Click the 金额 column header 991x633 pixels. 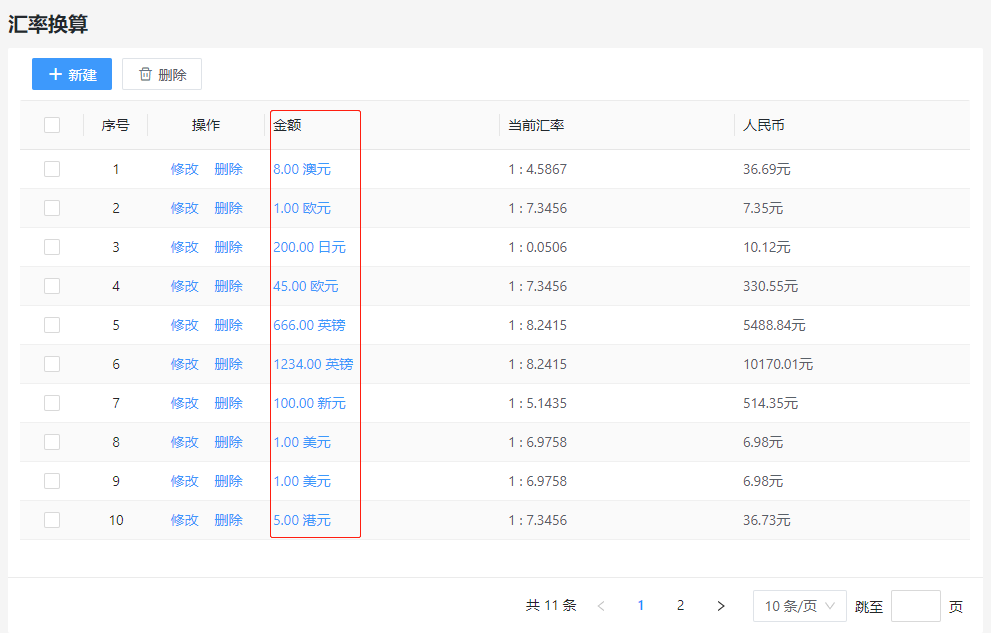tap(288, 125)
